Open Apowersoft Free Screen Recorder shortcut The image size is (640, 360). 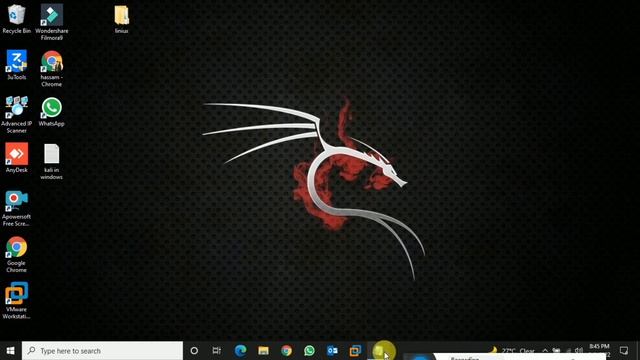pos(16,208)
